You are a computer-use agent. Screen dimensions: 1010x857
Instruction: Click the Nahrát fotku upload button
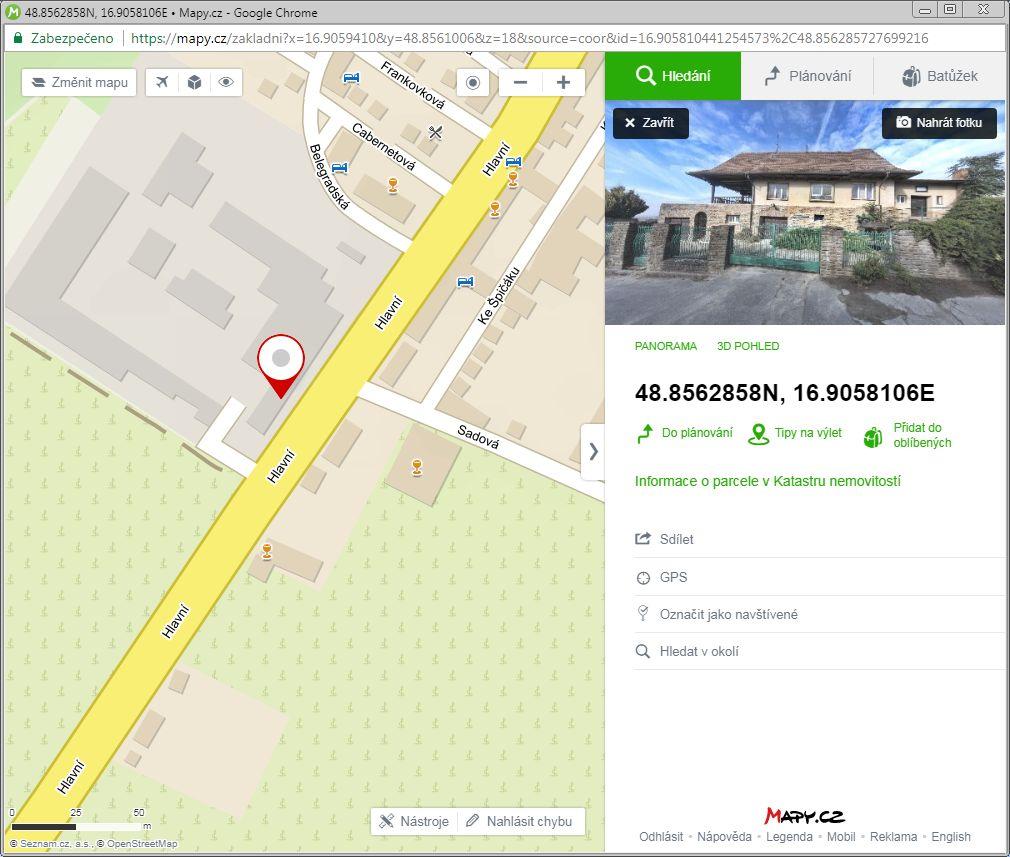pos(939,123)
